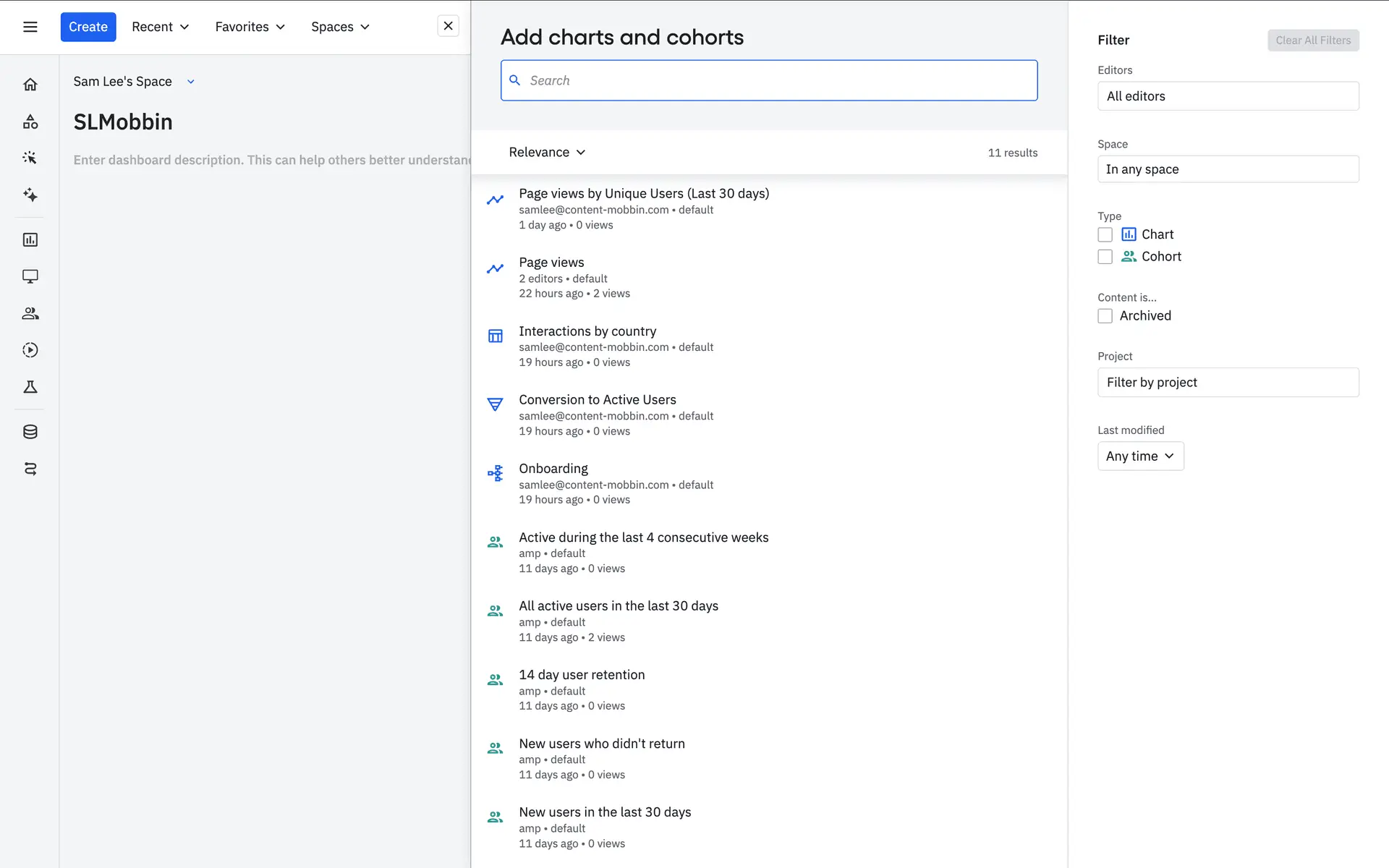Close the add charts panel with X
Image resolution: width=1389 pixels, height=868 pixels.
click(448, 26)
